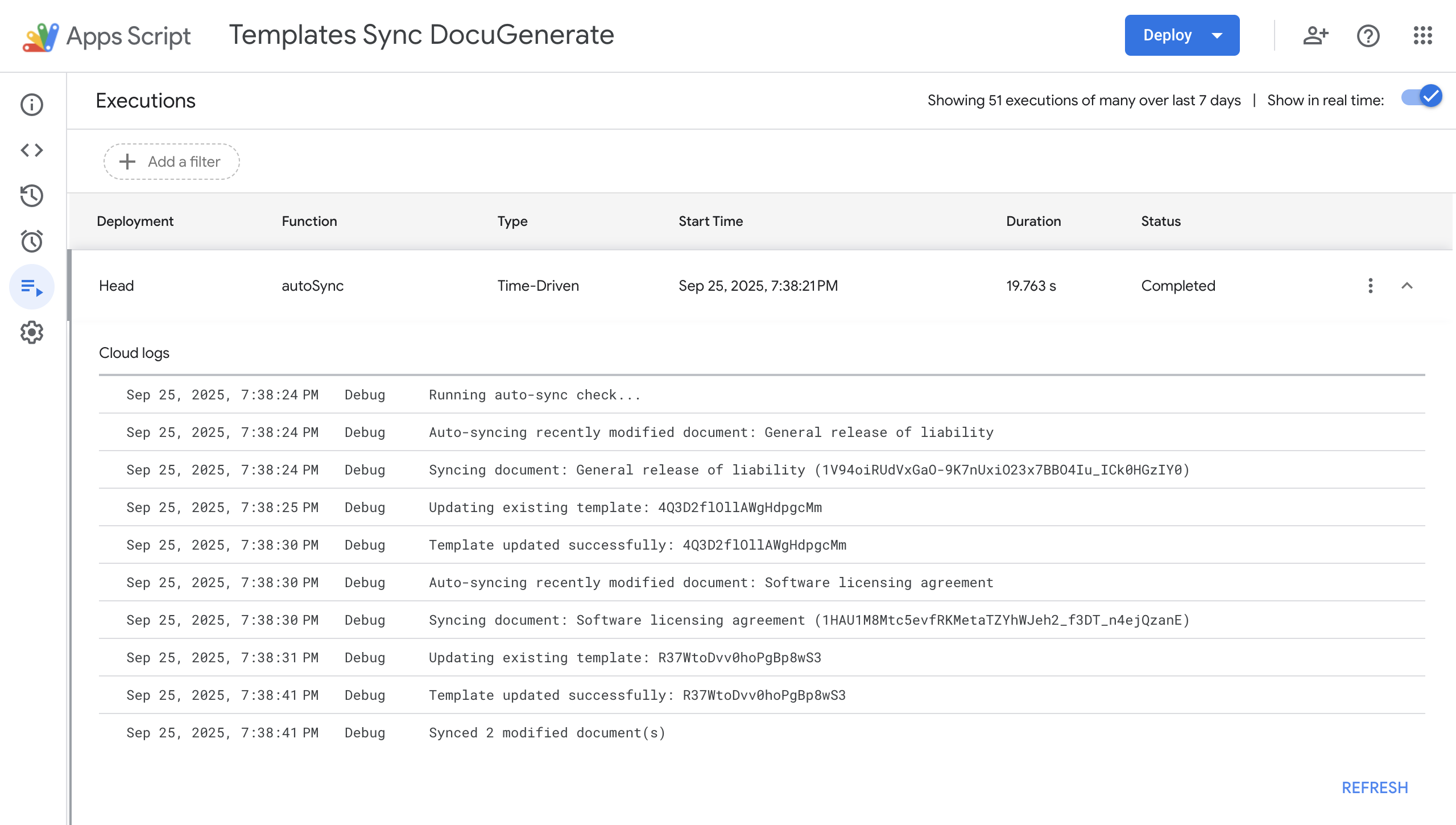Click the Duration column header
This screenshot has width=1456, height=825.
click(1033, 221)
